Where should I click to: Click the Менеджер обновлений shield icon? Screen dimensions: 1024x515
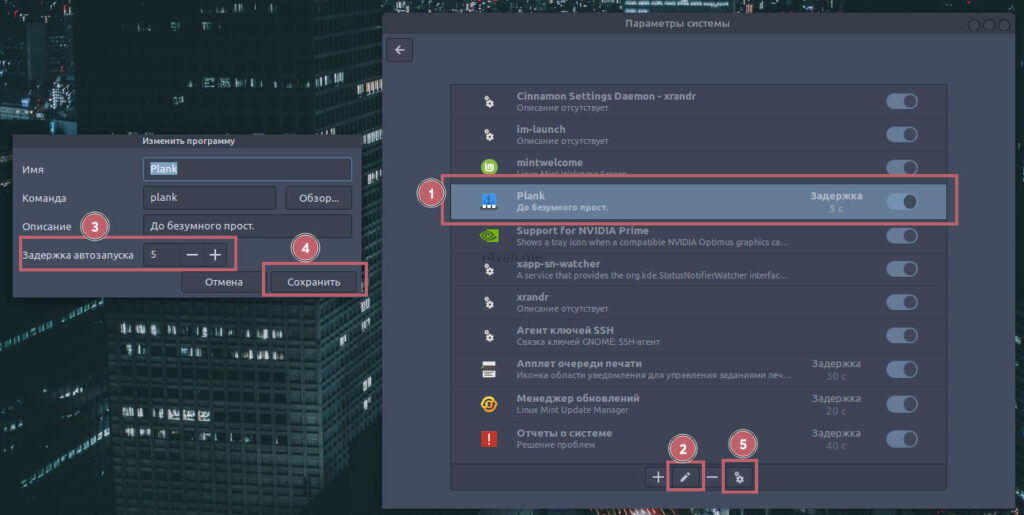(489, 403)
